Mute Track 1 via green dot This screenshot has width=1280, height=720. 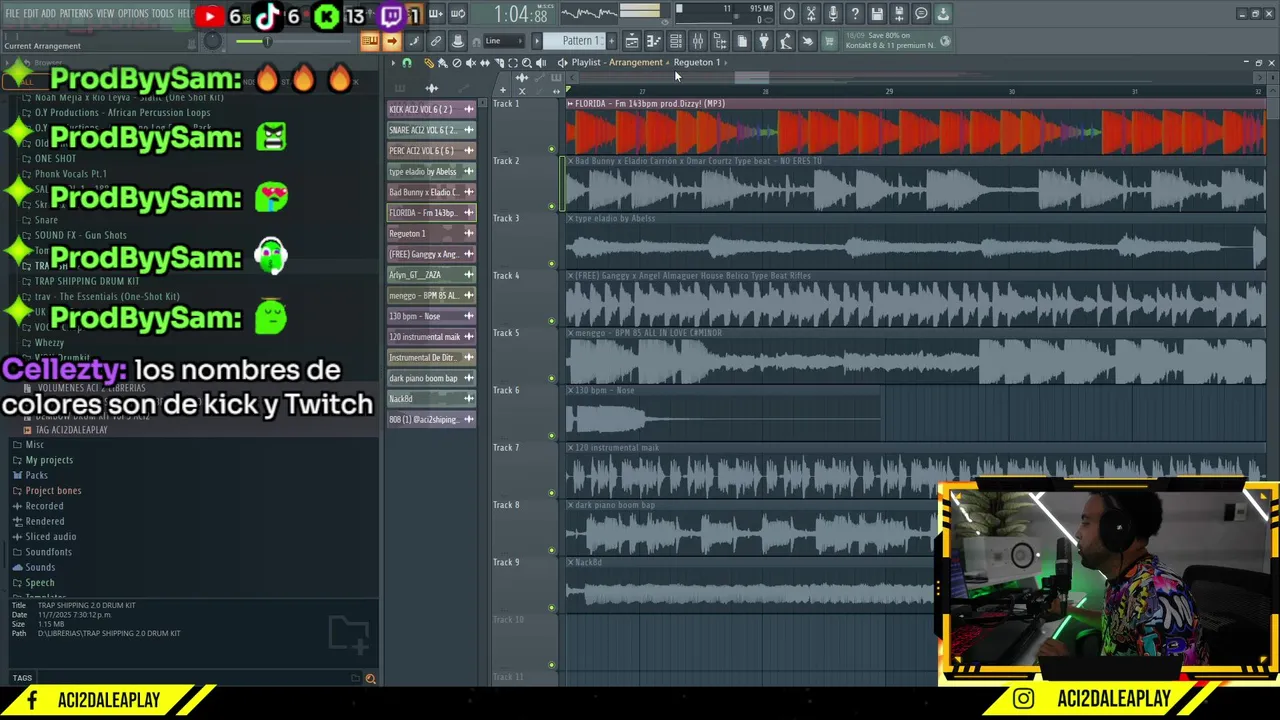pos(551,149)
